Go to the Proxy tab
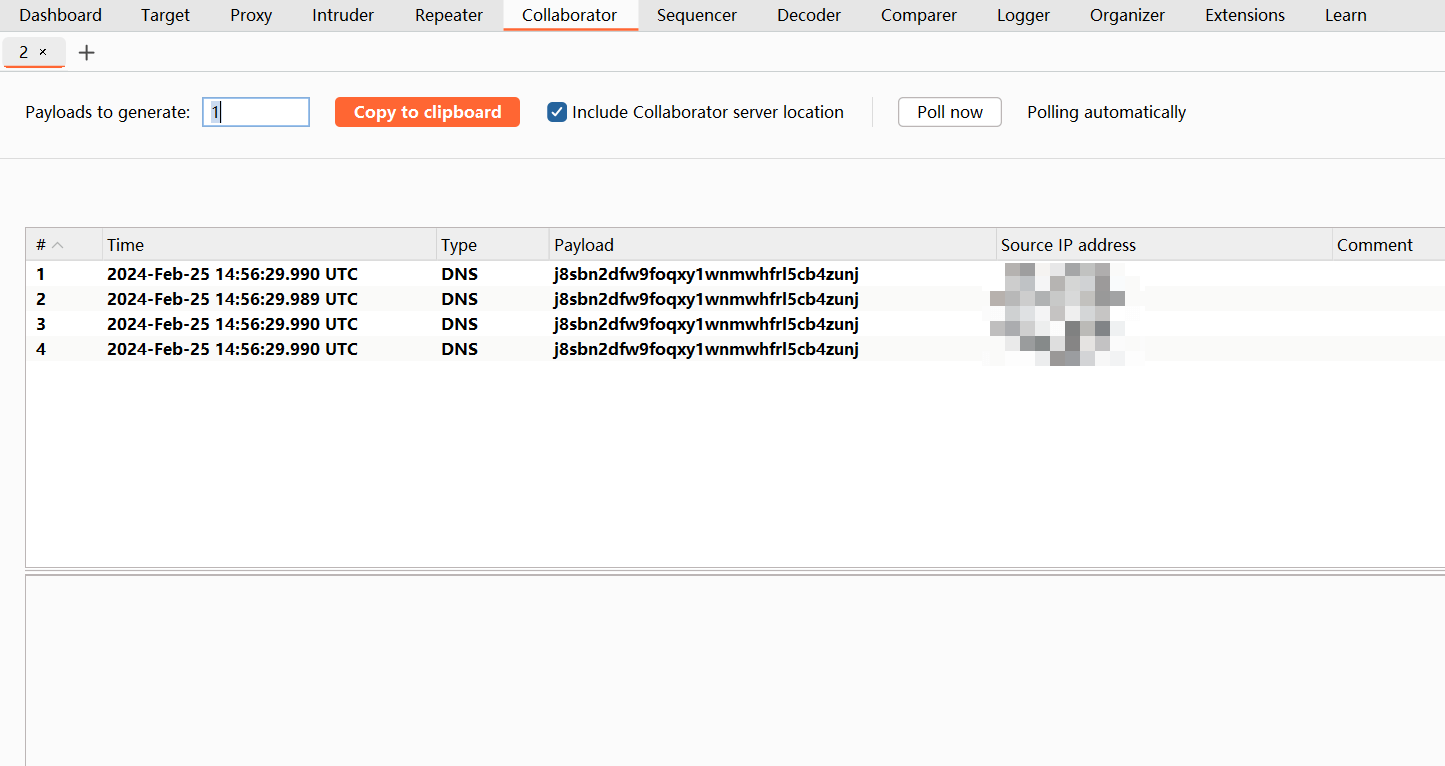The image size is (1445, 766). click(x=251, y=15)
